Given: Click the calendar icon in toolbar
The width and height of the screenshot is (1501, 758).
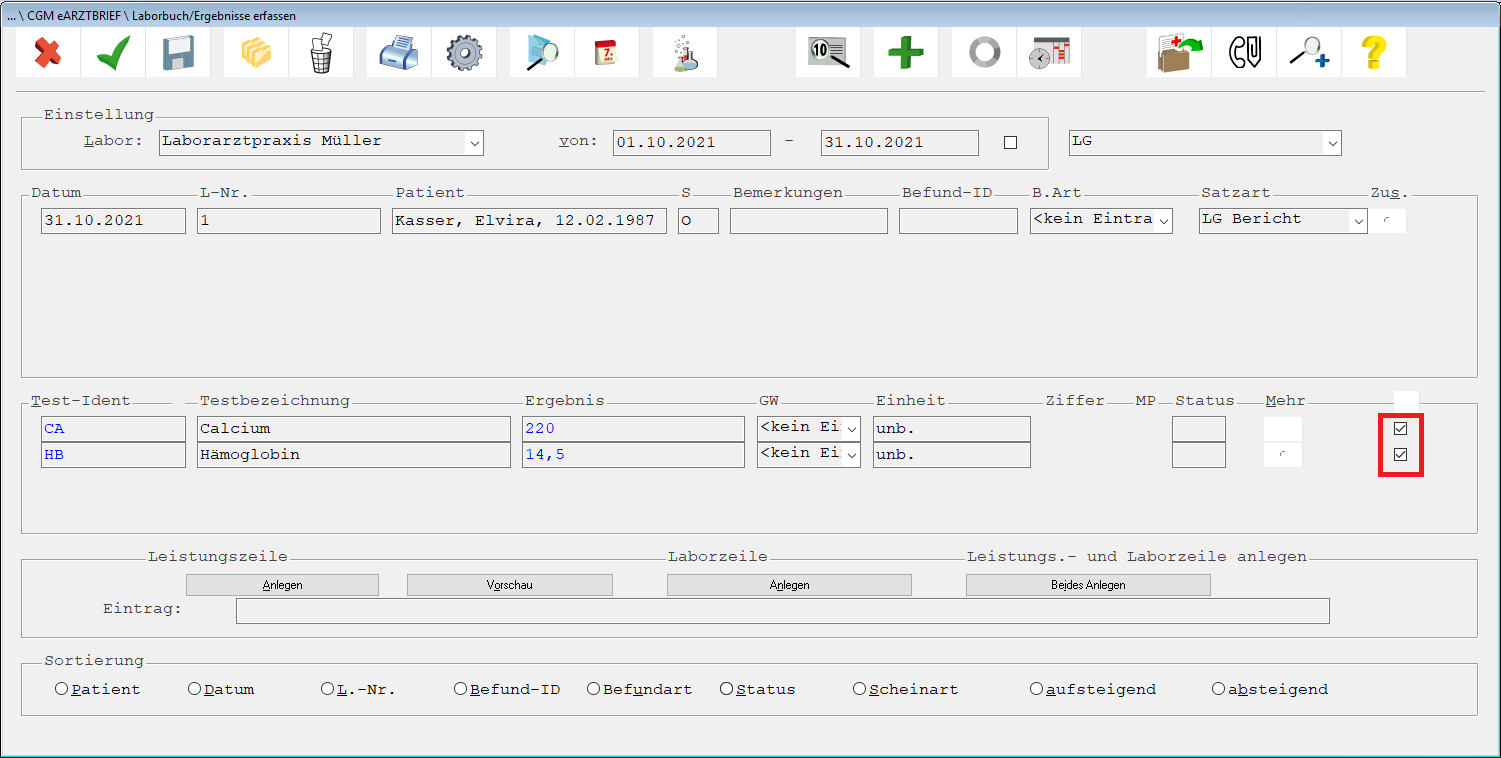Looking at the screenshot, I should (x=607, y=52).
